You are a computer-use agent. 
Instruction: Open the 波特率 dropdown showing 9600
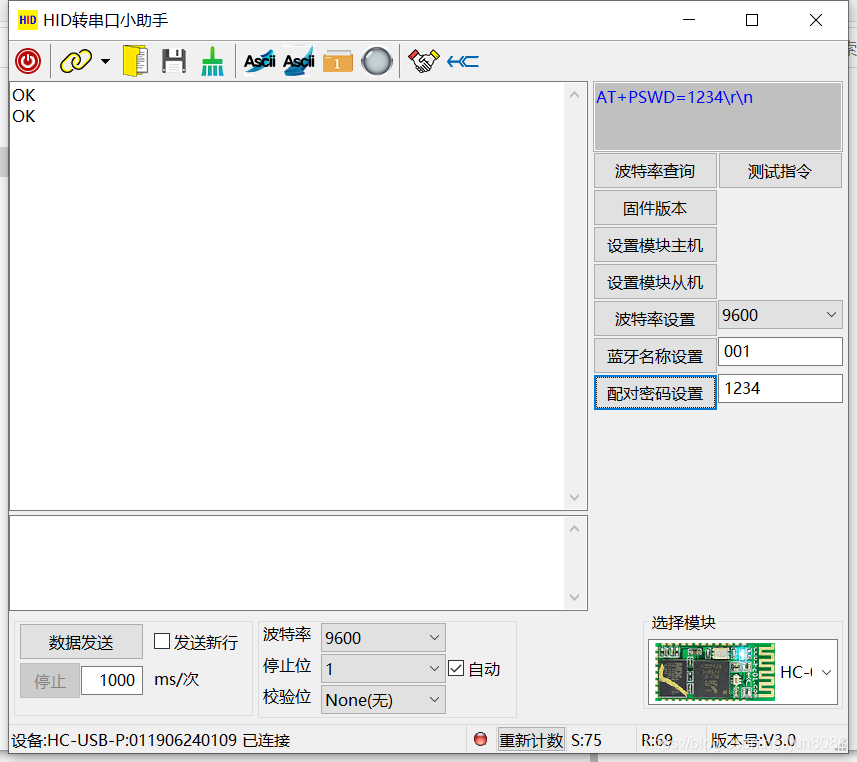pos(383,637)
